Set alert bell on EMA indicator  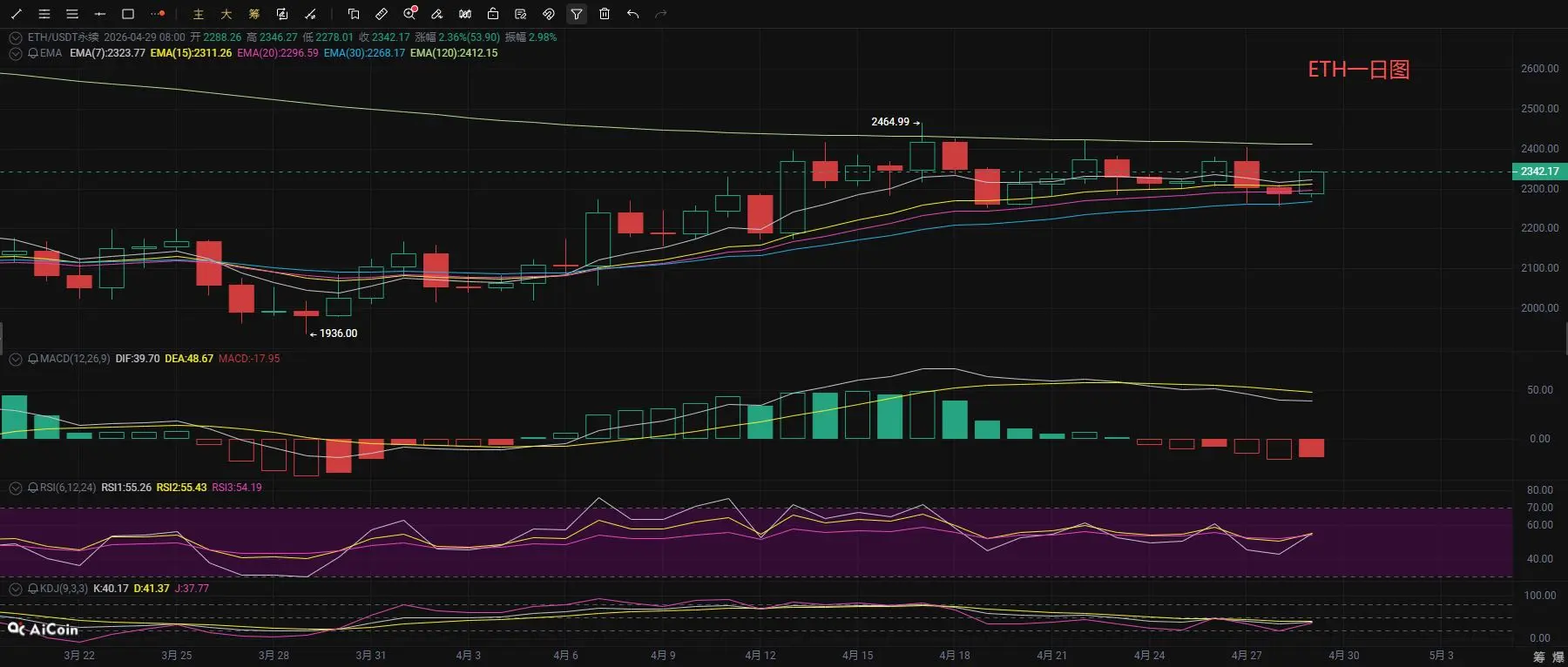(x=33, y=53)
